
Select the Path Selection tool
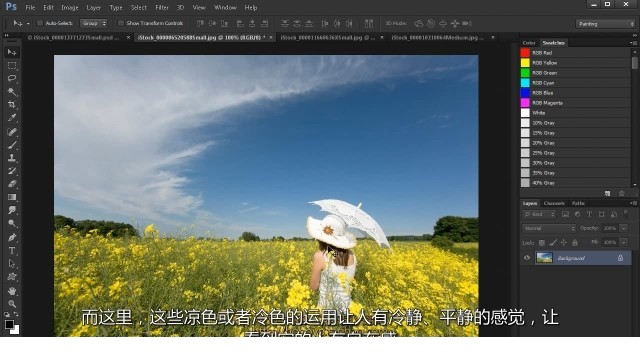[12, 264]
